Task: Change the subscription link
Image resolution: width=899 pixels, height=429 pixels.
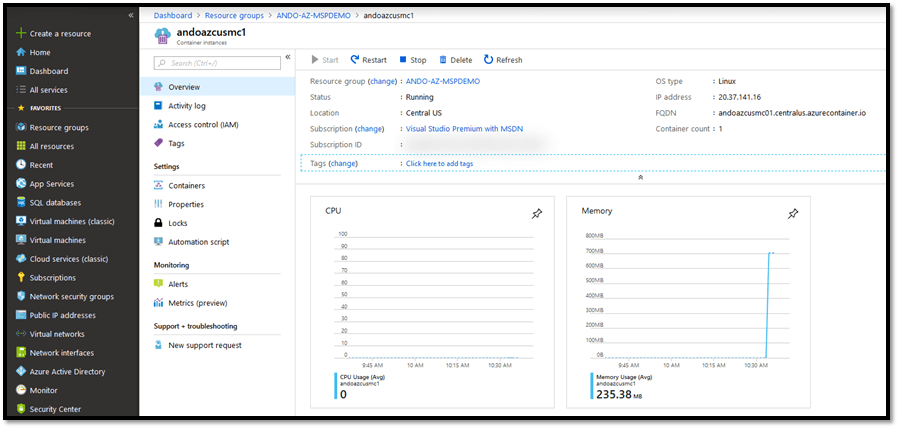Action: (370, 129)
